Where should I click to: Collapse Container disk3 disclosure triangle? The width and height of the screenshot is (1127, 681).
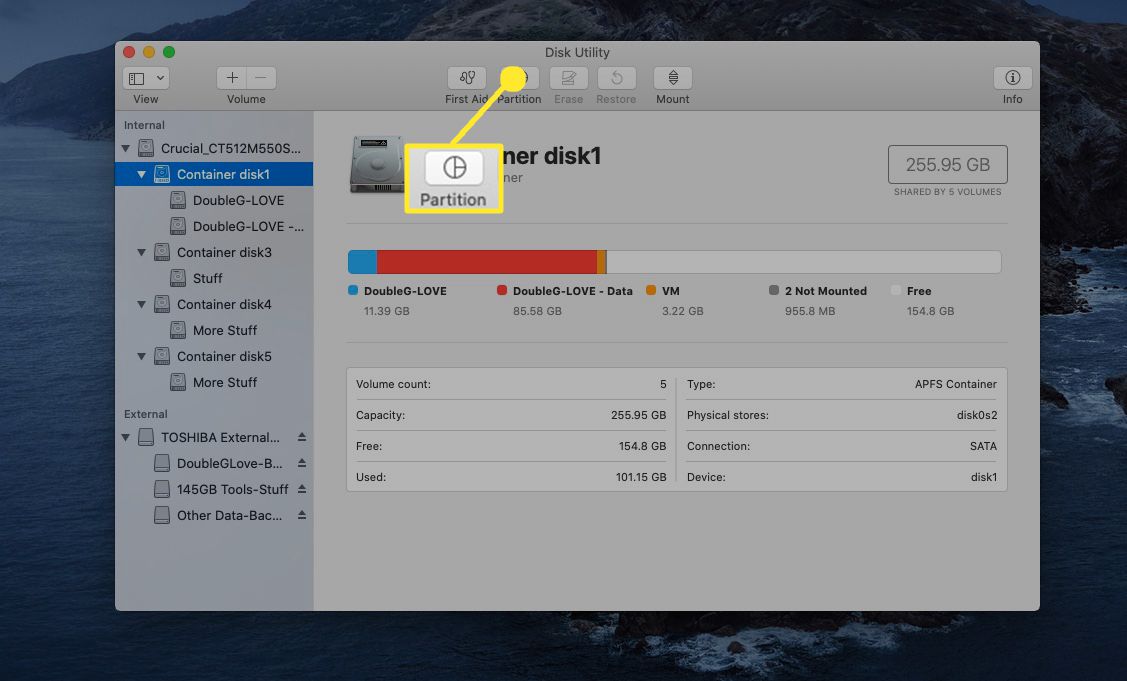(142, 253)
